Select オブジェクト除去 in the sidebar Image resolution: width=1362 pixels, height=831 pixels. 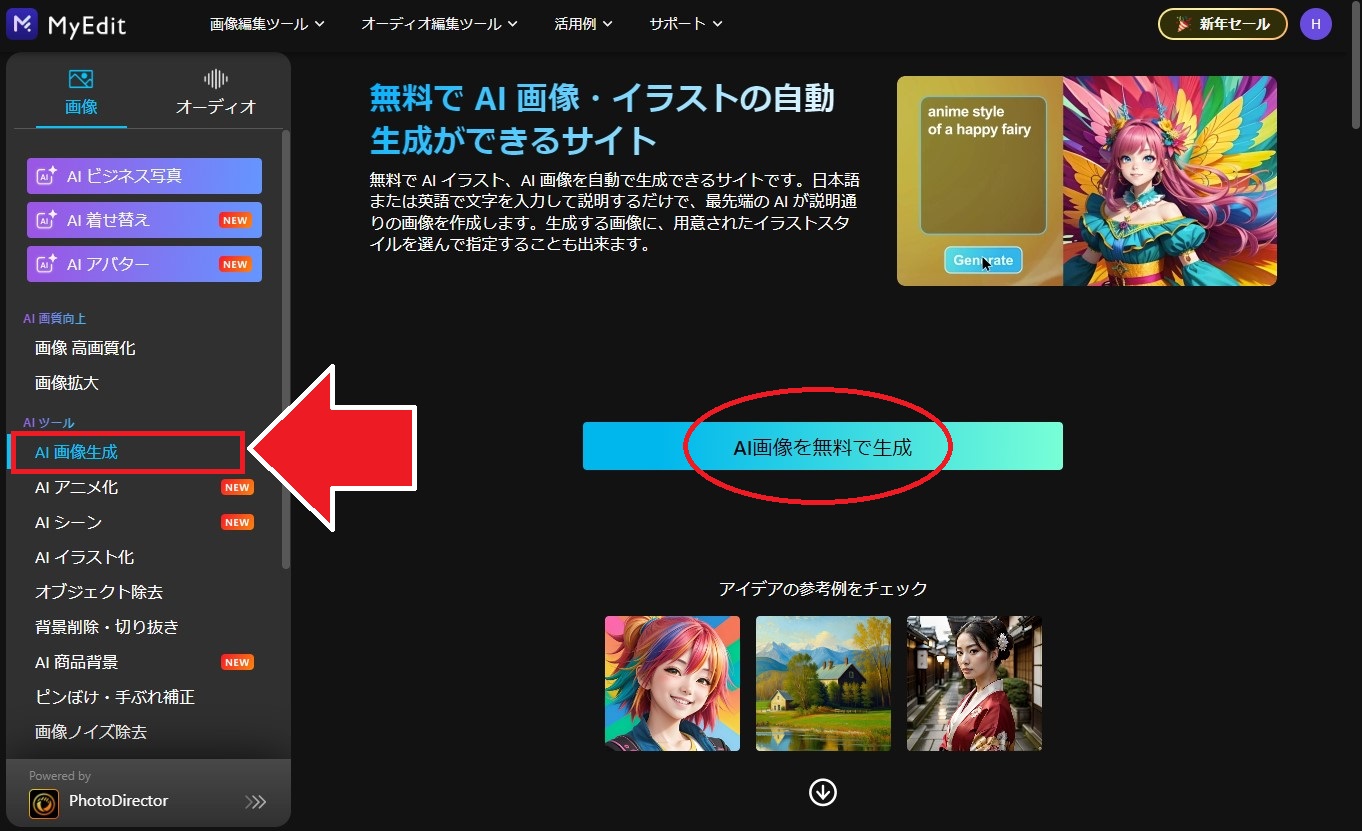pos(99,592)
